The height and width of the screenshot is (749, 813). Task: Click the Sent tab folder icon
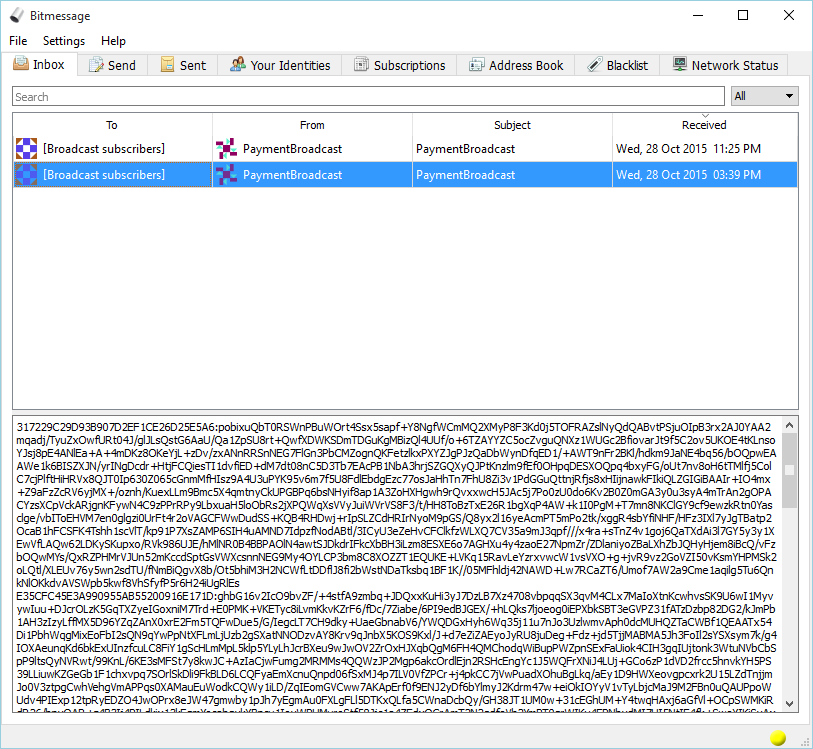tap(167, 65)
